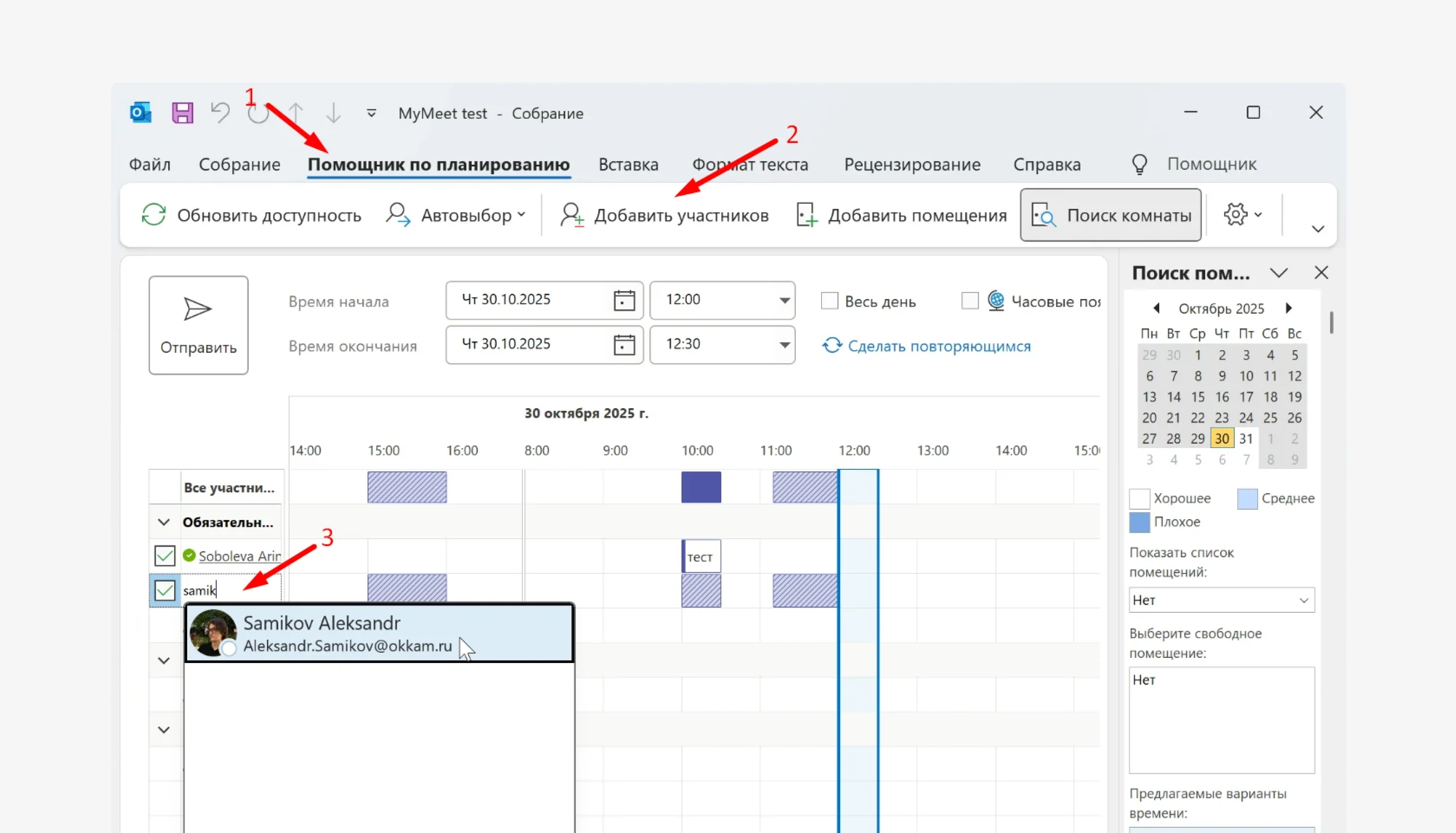Select October 31 in mini calendar
This screenshot has height=833, width=1456.
pos(1246,439)
